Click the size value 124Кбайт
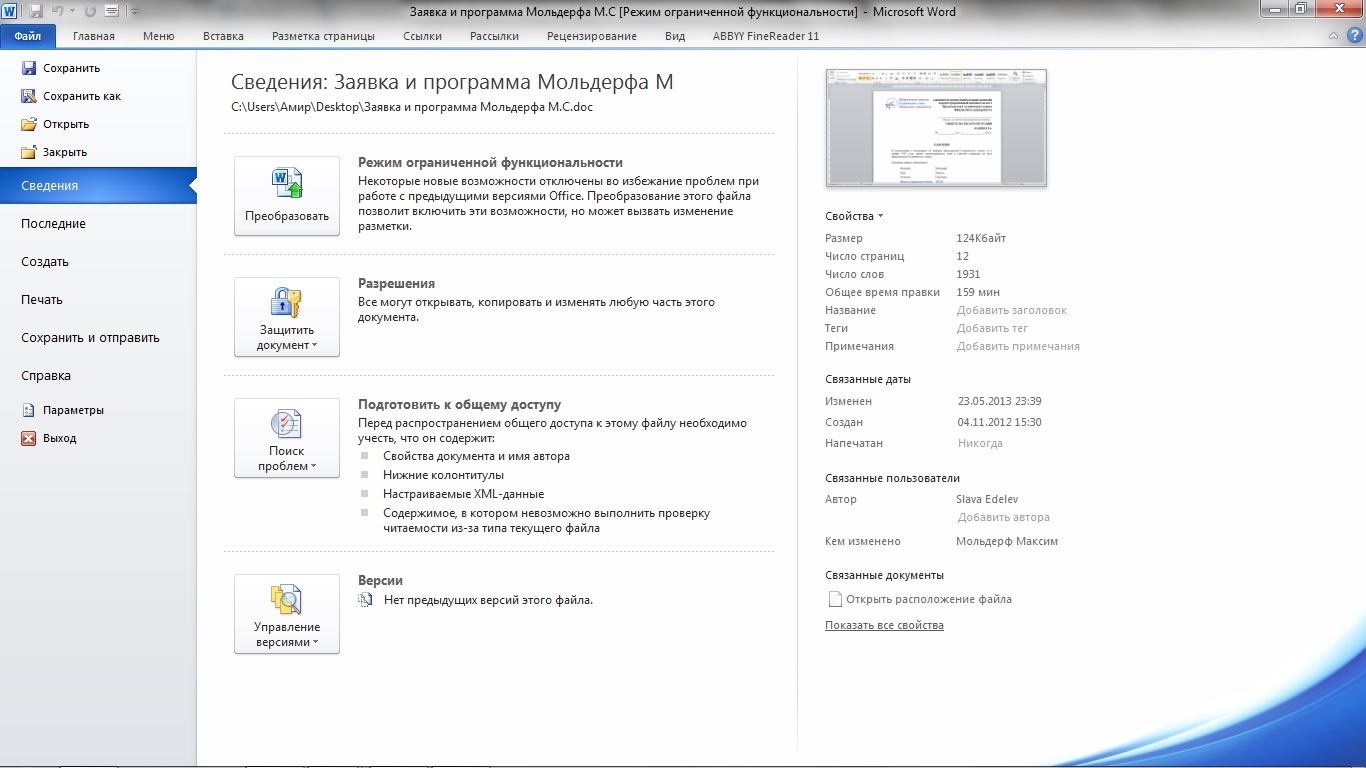Image resolution: width=1366 pixels, height=768 pixels. (982, 238)
